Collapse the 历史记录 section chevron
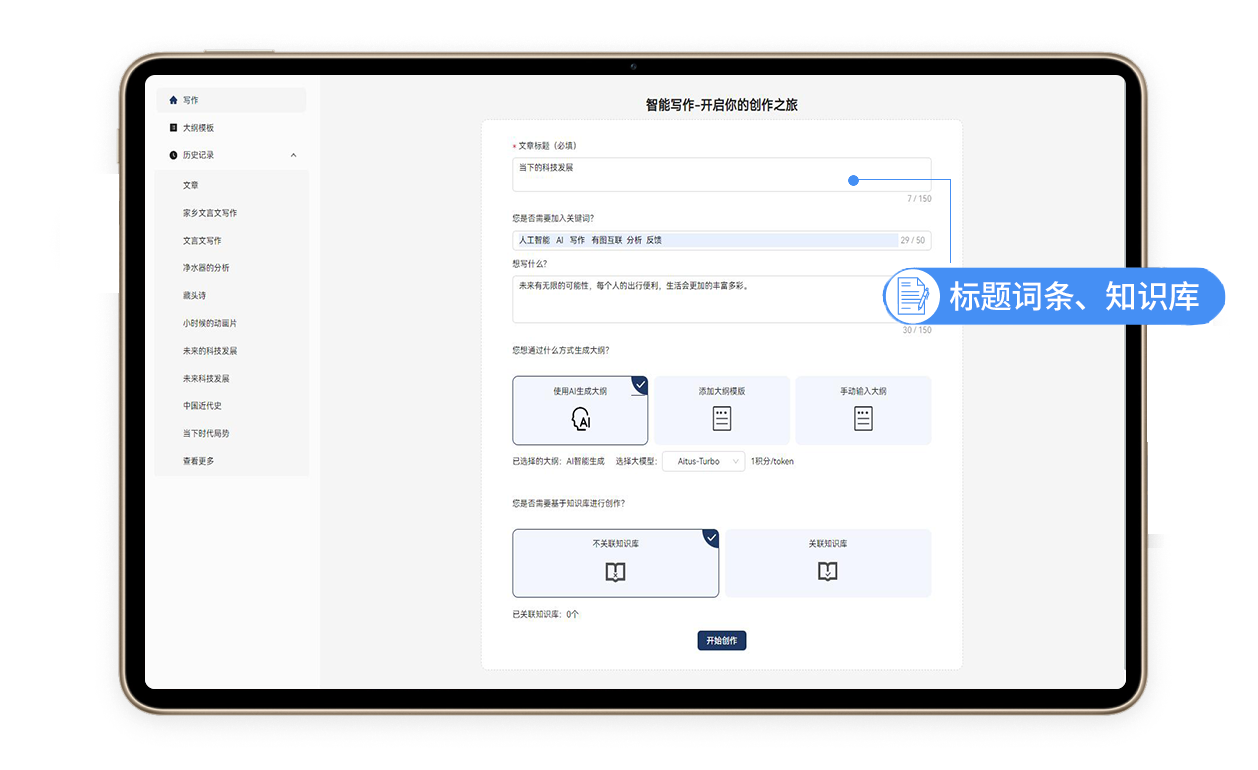Viewport: 1258px width, 770px height. (x=293, y=155)
